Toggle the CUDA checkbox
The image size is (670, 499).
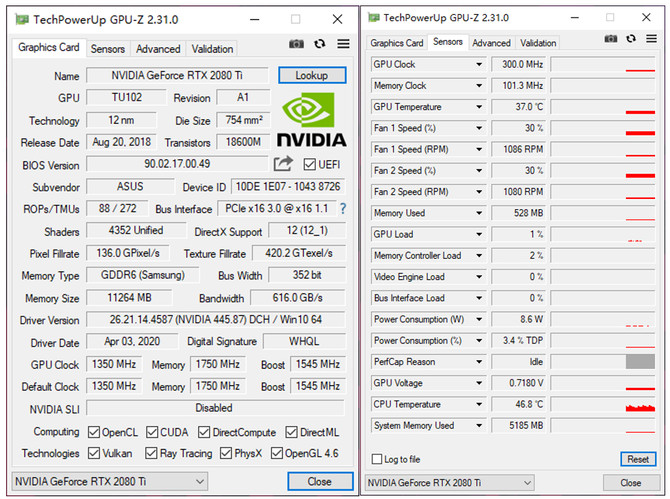153,432
